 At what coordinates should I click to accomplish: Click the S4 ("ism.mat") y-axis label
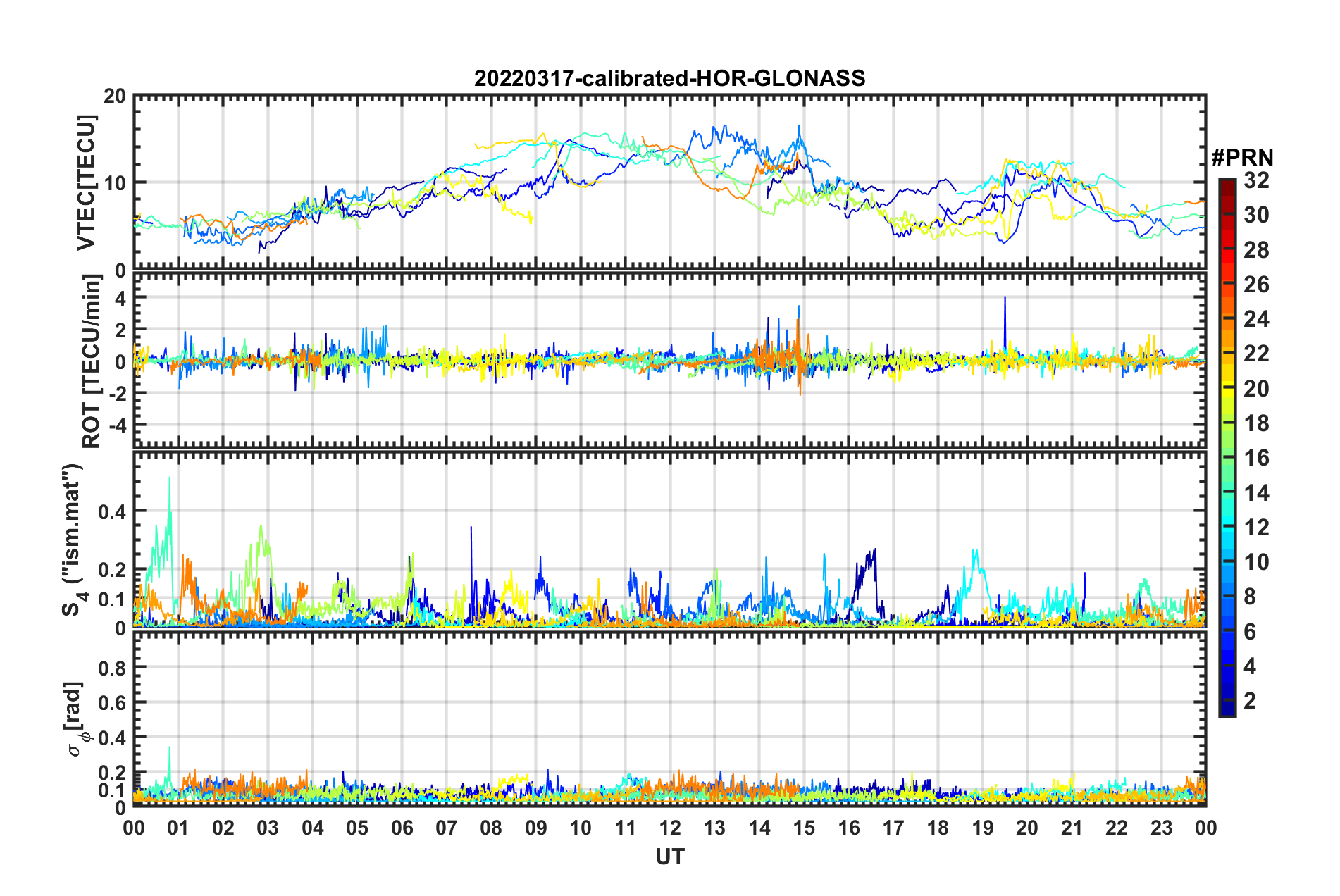coord(73,540)
